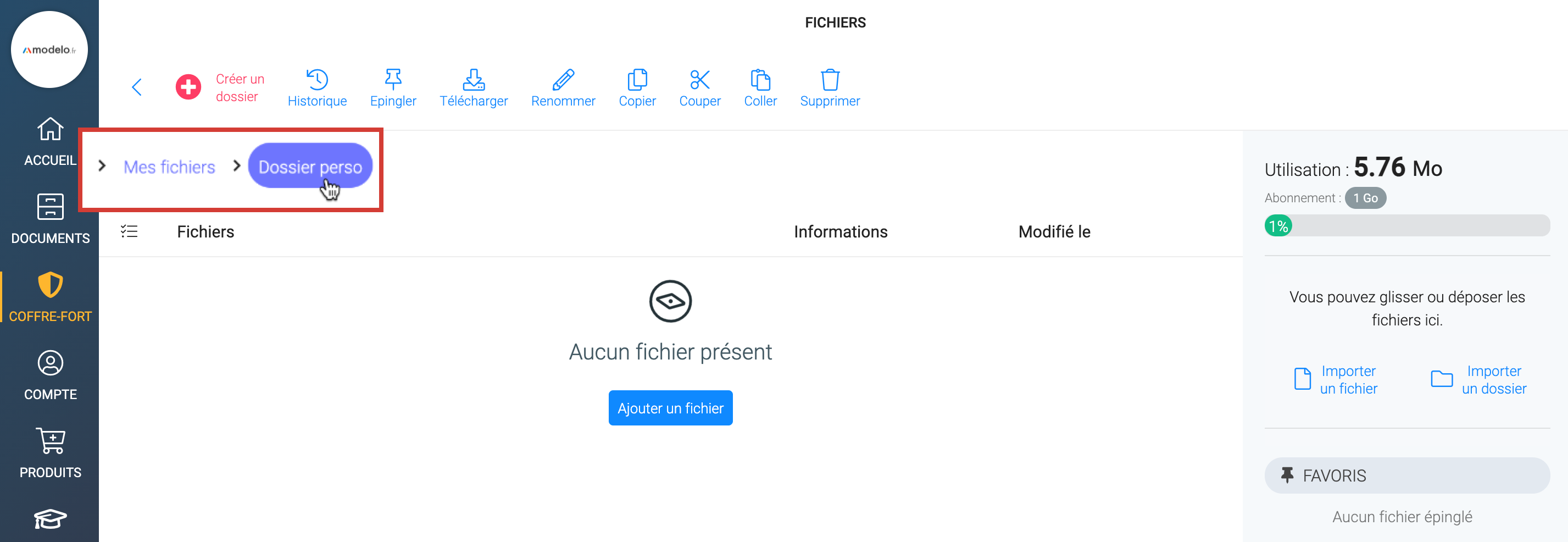Paste with the Coller icon
The image size is (1568, 542).
[x=760, y=80]
